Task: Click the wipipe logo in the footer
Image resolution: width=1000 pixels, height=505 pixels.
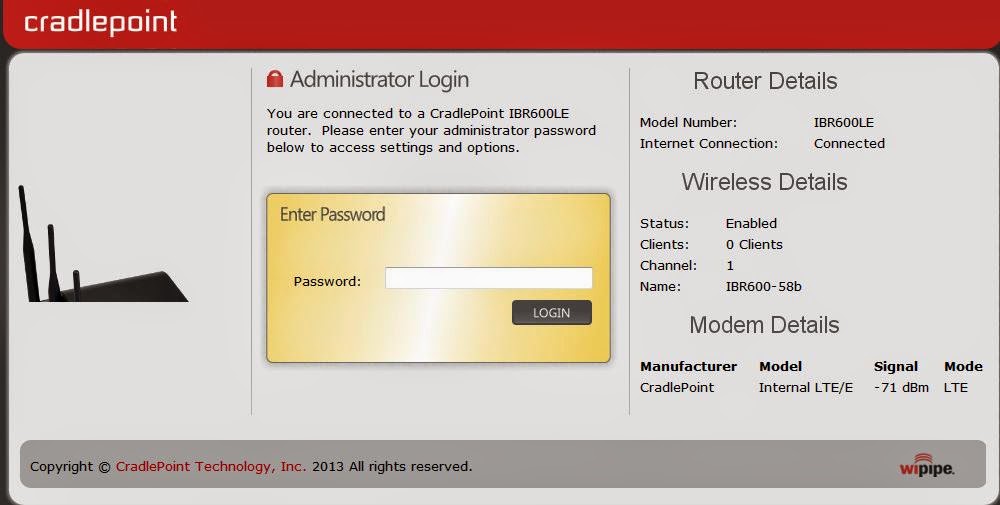Action: tap(927, 465)
